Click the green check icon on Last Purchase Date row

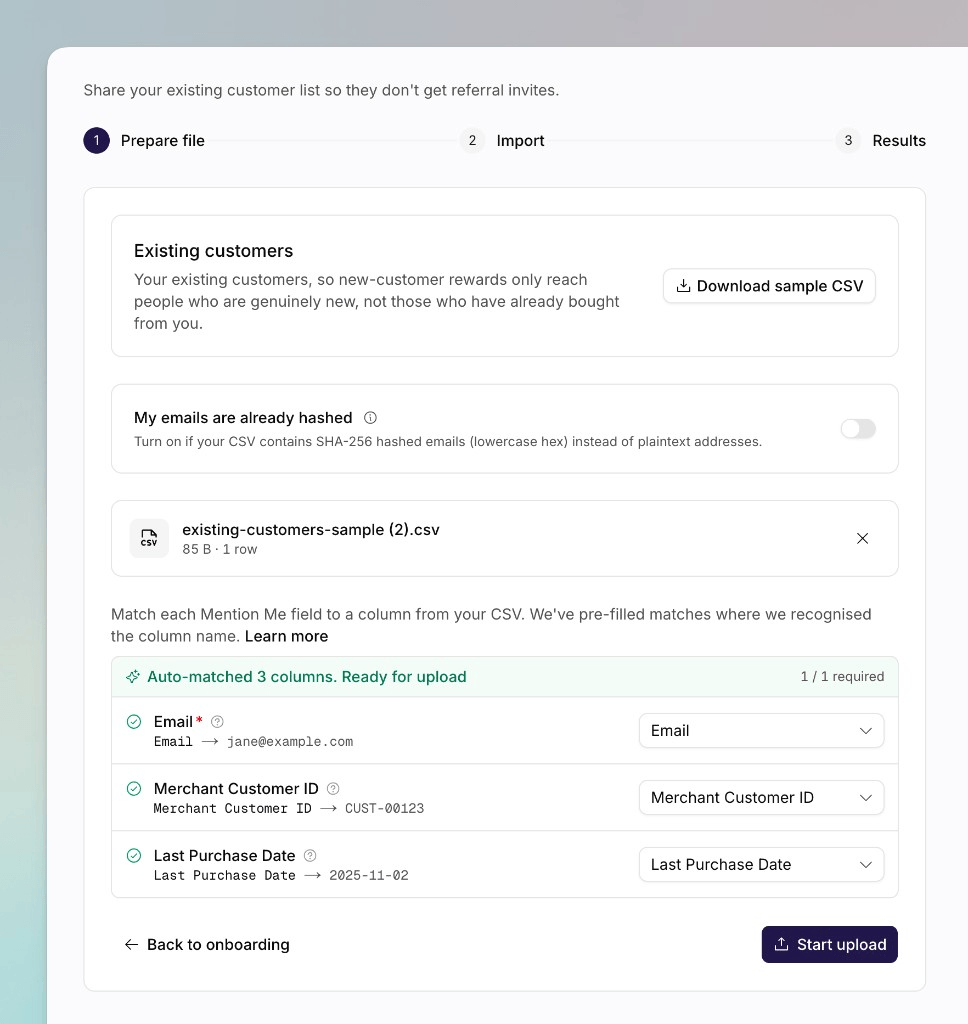tap(134, 856)
